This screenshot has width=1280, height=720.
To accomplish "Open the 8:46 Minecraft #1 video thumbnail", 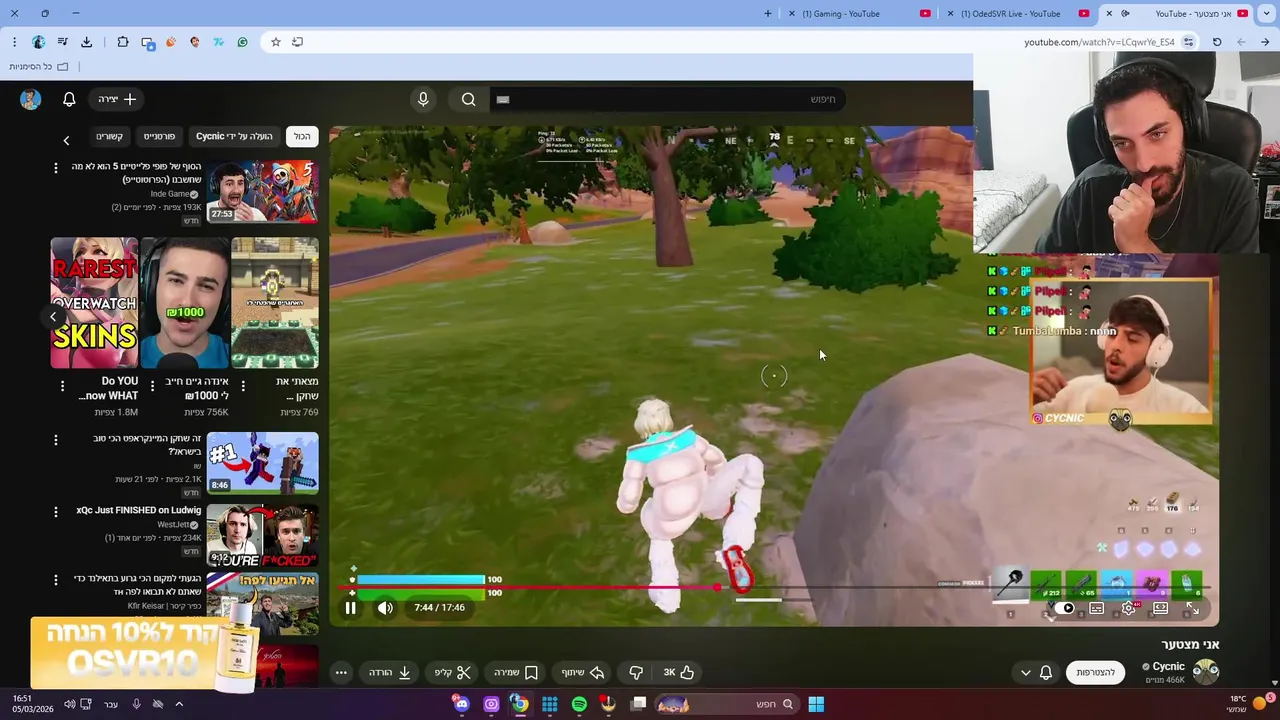I will pyautogui.click(x=263, y=463).
